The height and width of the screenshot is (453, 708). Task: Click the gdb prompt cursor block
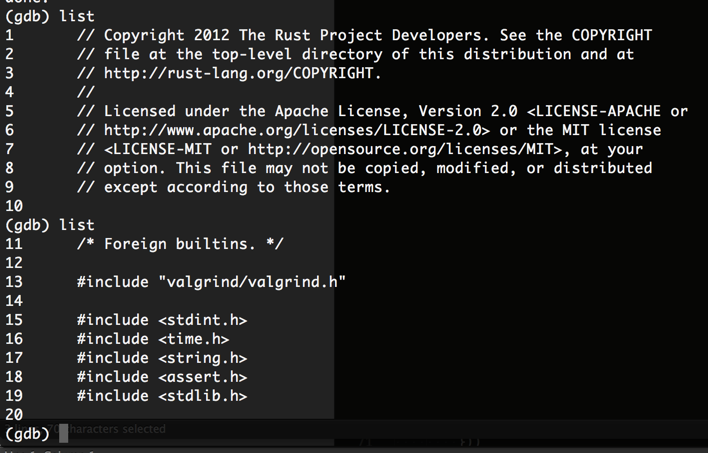point(64,434)
